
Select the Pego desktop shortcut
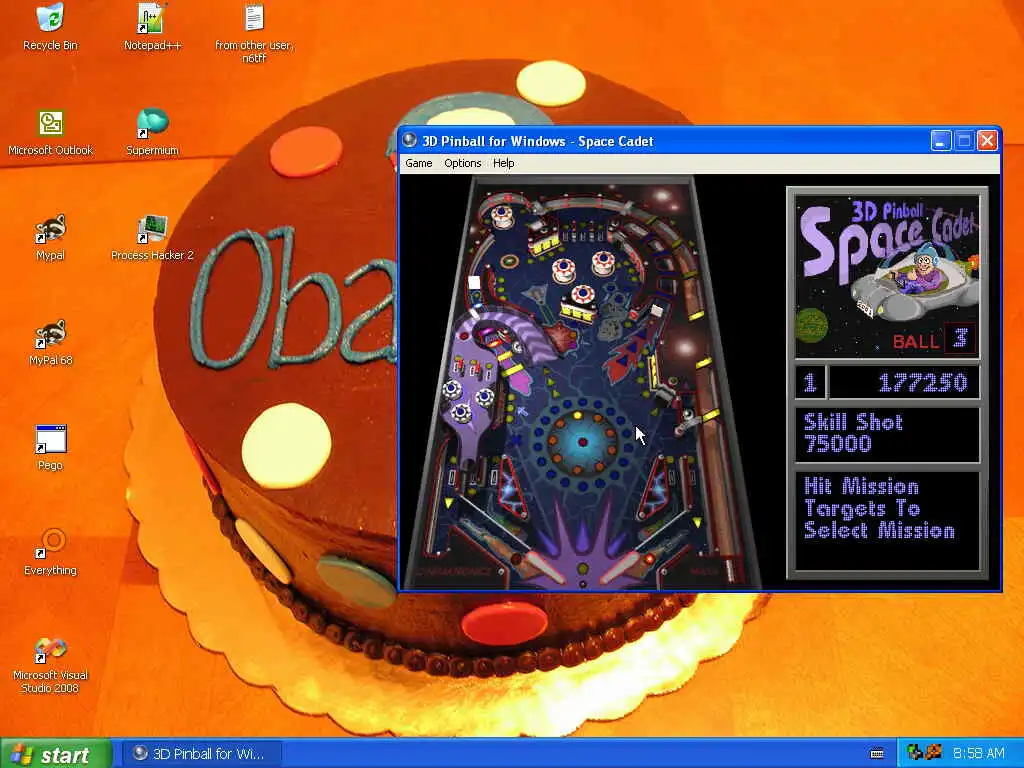coord(50,448)
